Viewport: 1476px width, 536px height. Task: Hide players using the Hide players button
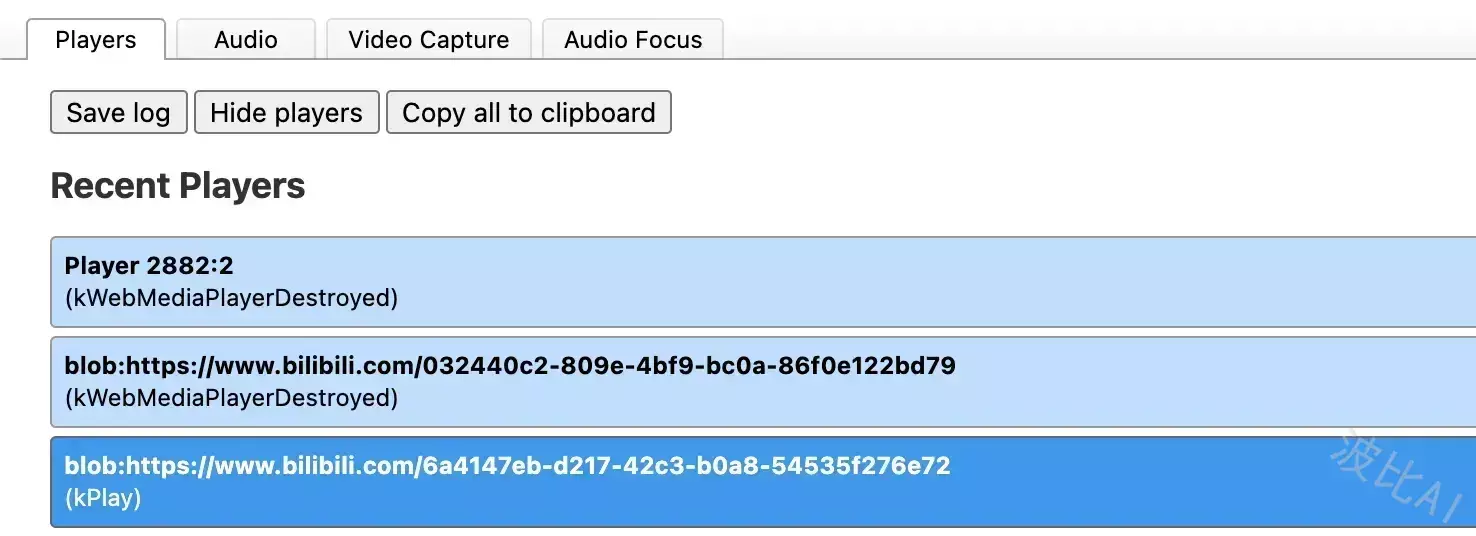(x=287, y=113)
